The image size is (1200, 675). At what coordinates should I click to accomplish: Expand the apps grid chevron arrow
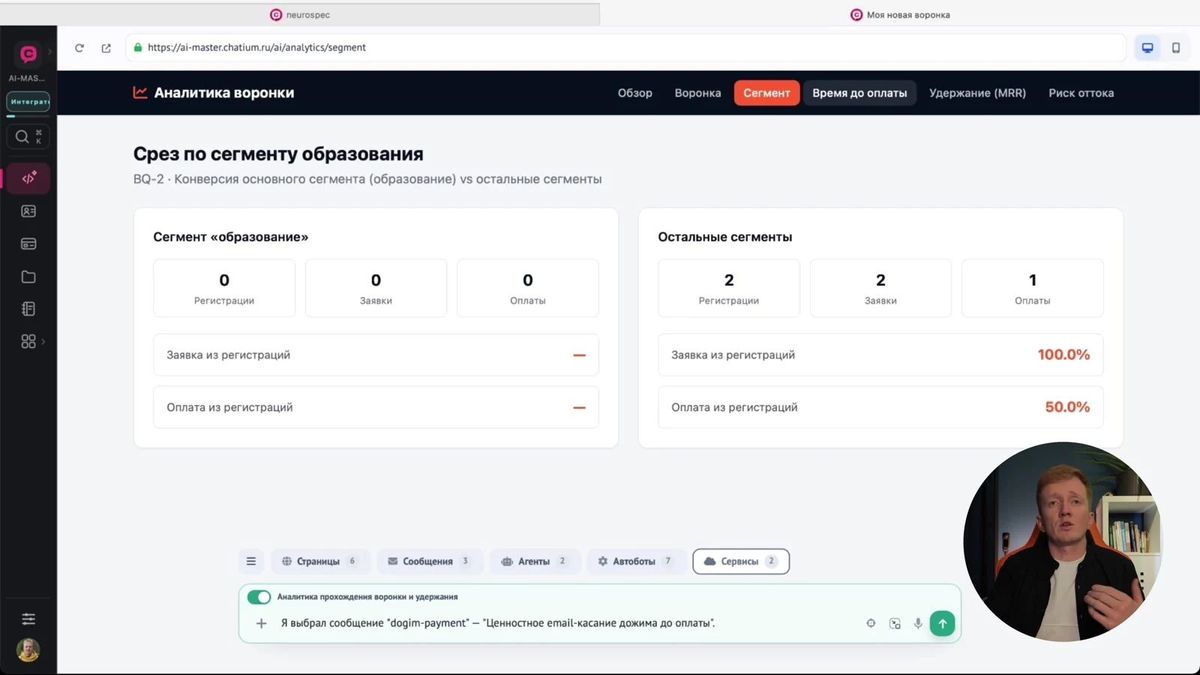click(x=43, y=342)
